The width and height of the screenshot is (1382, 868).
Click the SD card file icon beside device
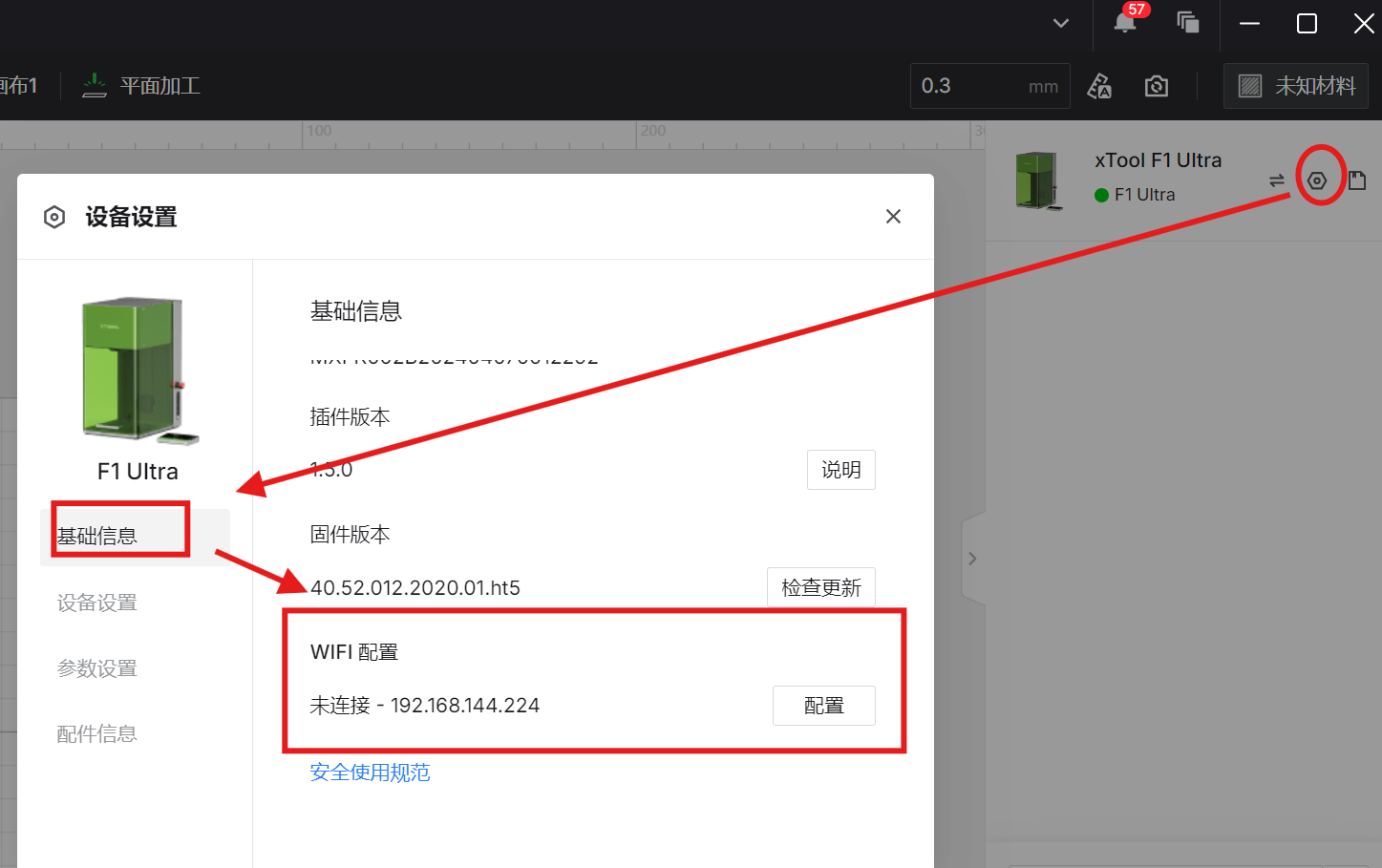[x=1357, y=180]
